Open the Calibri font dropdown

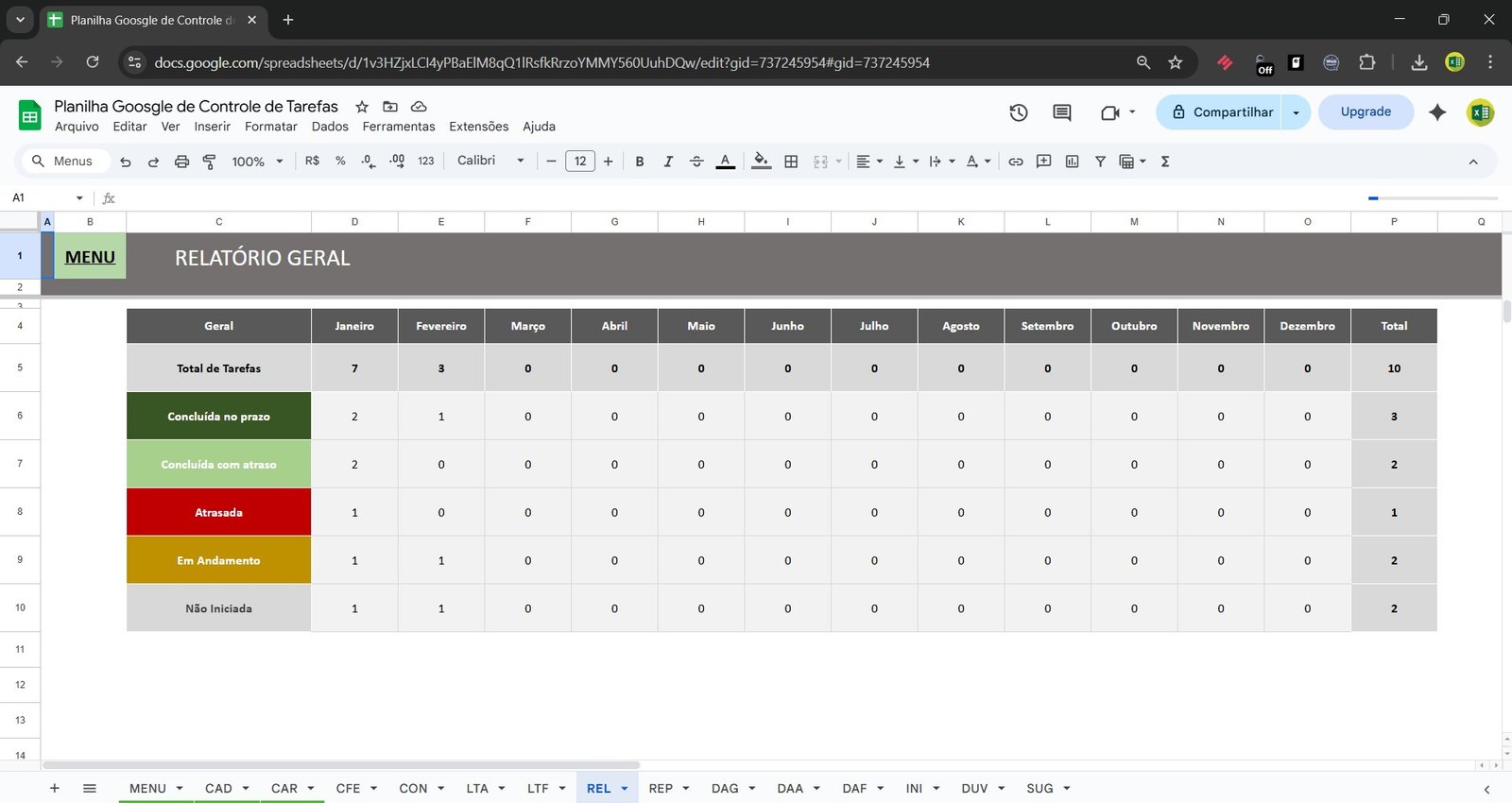tap(490, 161)
